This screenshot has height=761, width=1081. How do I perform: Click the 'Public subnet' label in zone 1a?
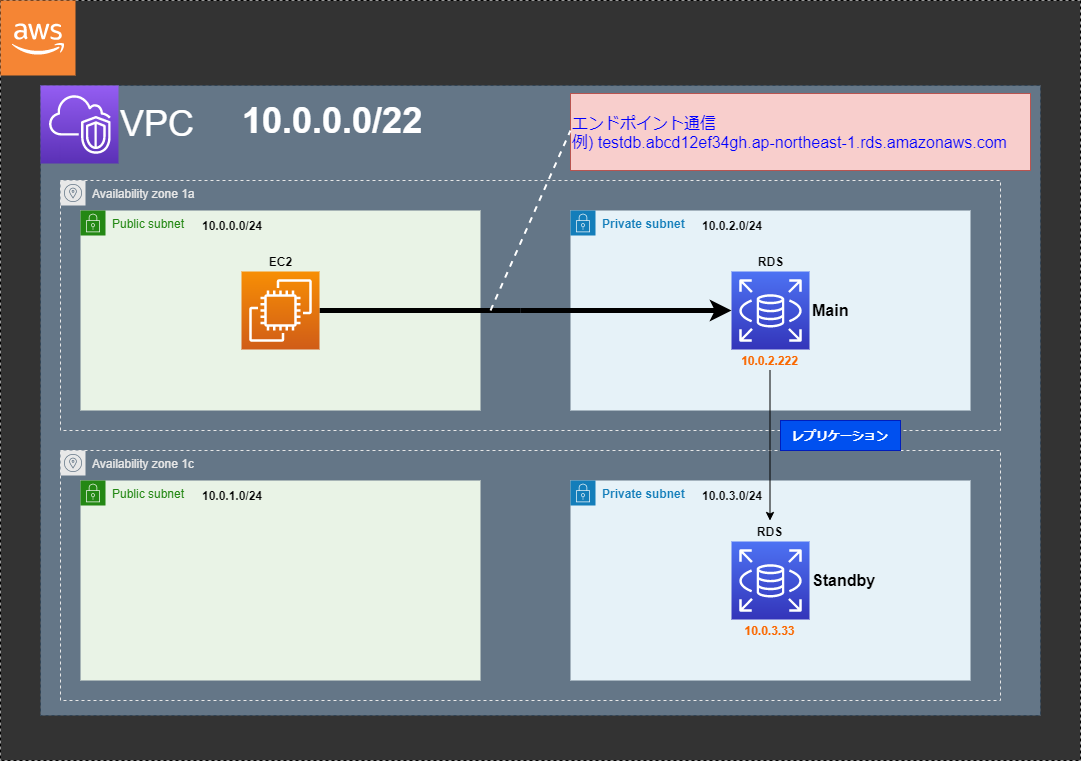pyautogui.click(x=148, y=224)
